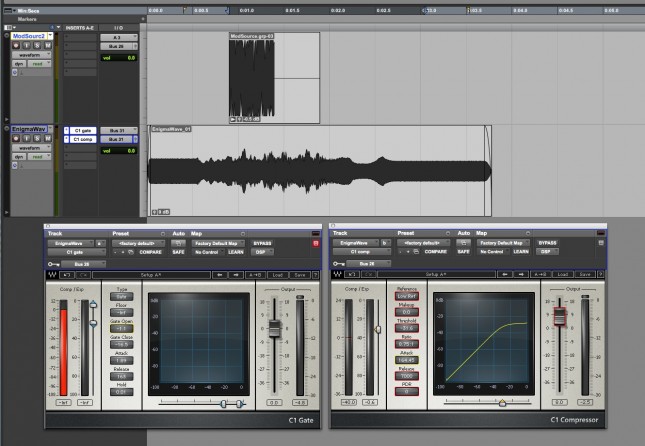The image size is (645, 446).
Task: Click the C1 Gate output fader handle
Action: (x=272, y=328)
